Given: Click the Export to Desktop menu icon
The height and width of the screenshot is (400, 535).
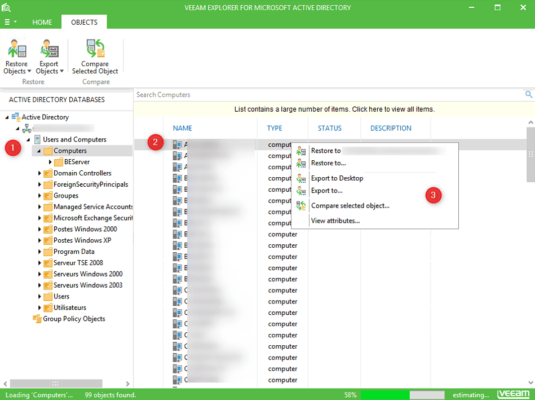Looking at the screenshot, I should tap(301, 178).
